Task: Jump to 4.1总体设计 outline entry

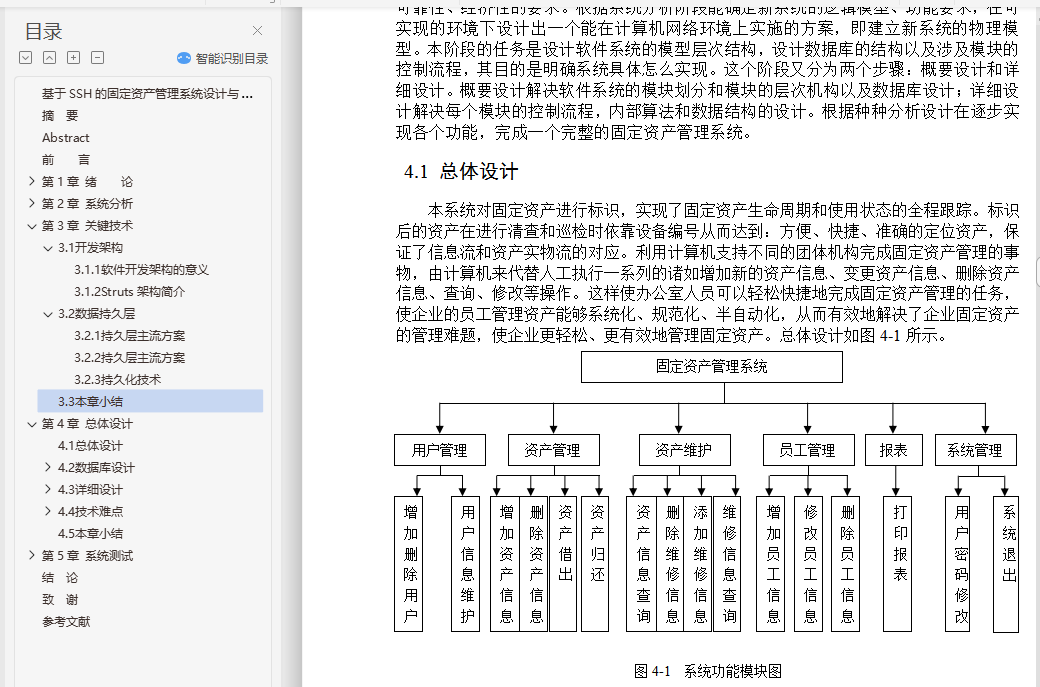Action: (x=90, y=445)
